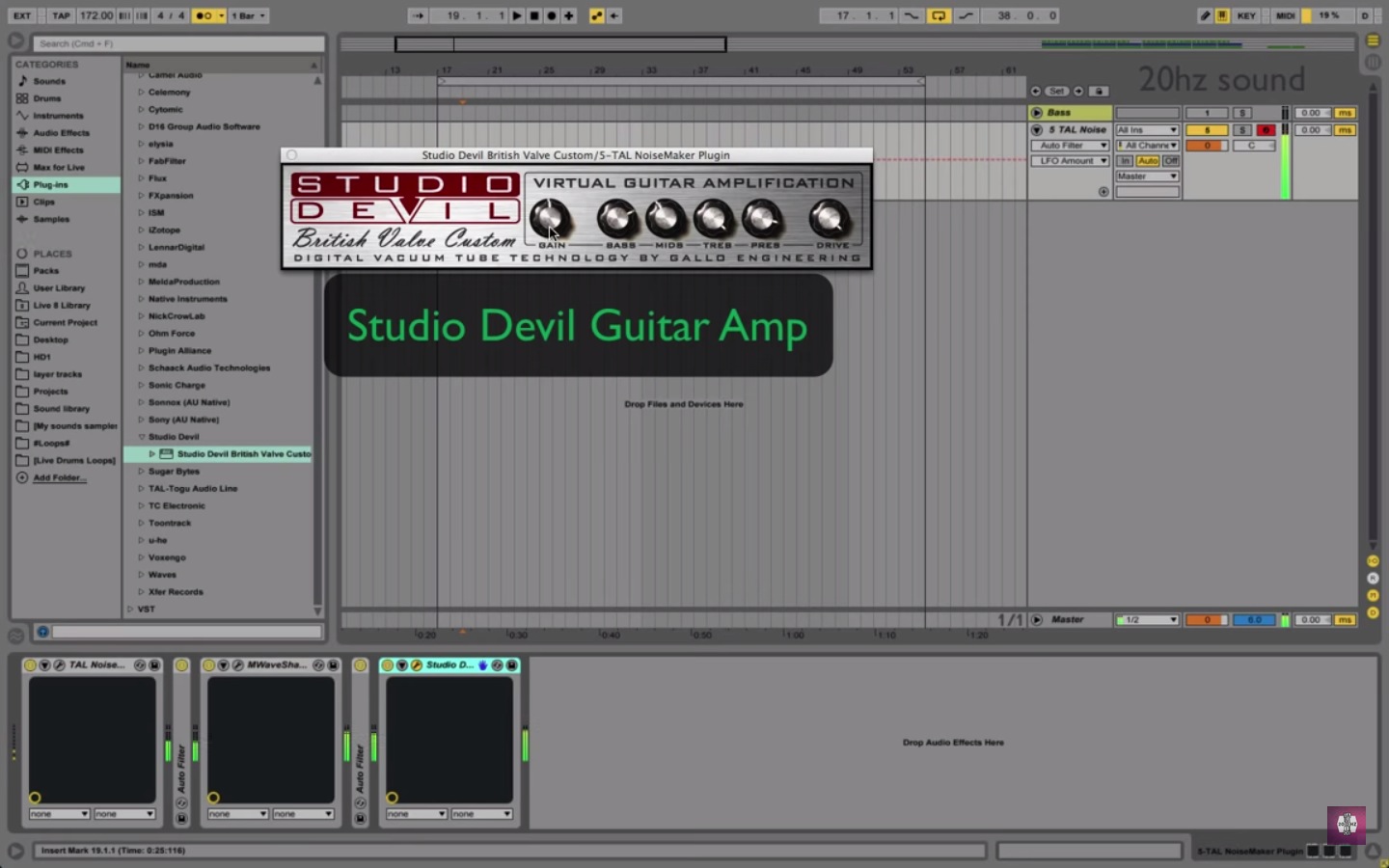Toggle Follow arrow button in transport
Viewport: 1389px width, 868px height.
coord(418,15)
